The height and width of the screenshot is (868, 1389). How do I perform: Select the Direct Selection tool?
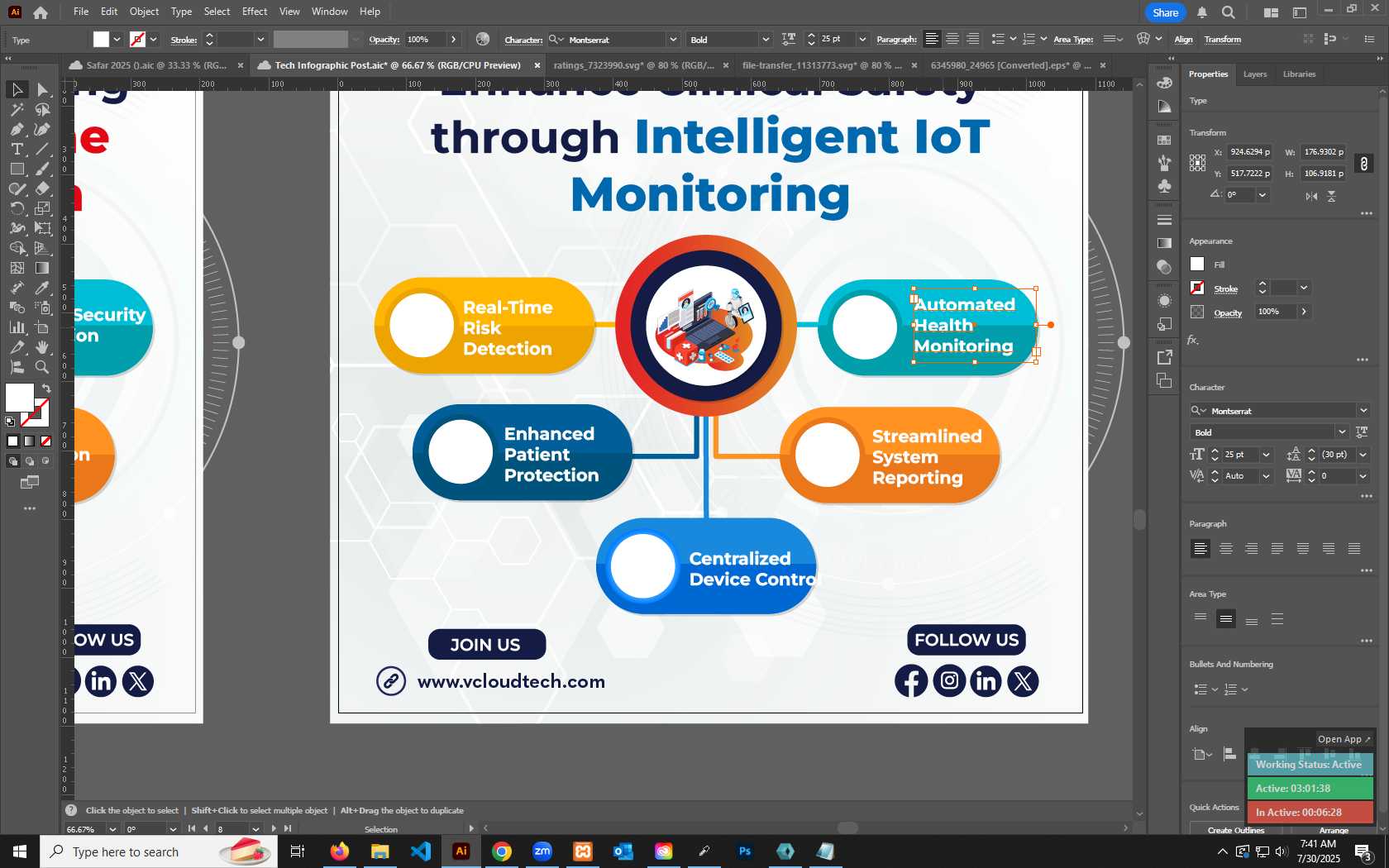pos(42,89)
